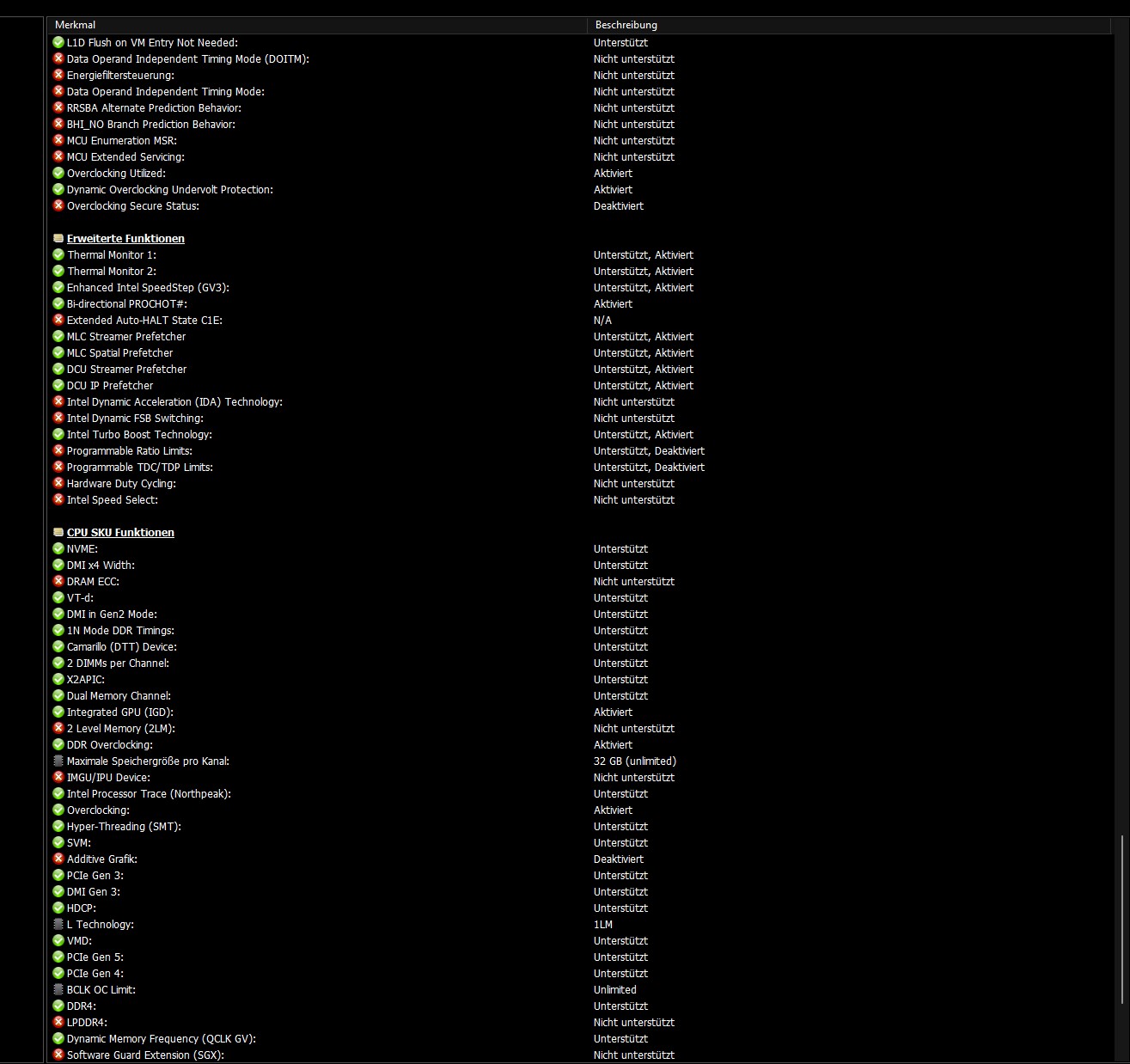1130x1064 pixels.
Task: Select the DCU Streamer Prefetcher row
Action: tap(581, 370)
